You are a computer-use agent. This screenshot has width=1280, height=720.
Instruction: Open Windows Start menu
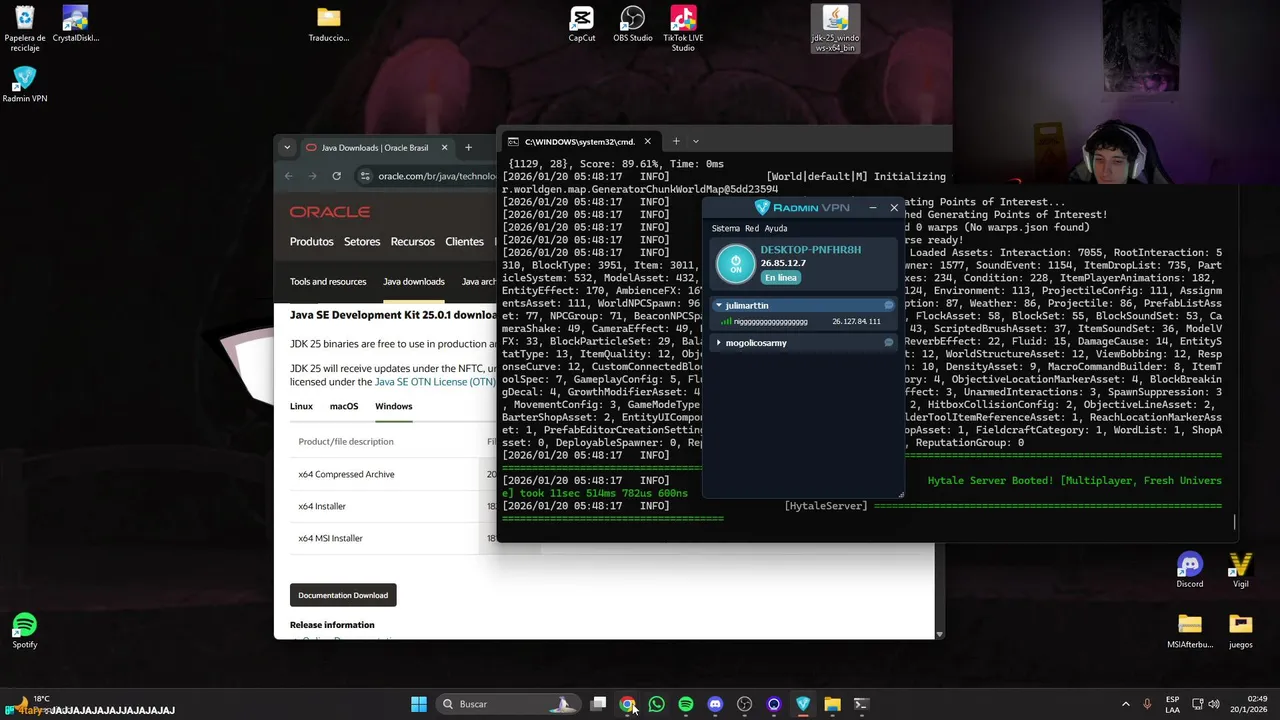(x=419, y=704)
